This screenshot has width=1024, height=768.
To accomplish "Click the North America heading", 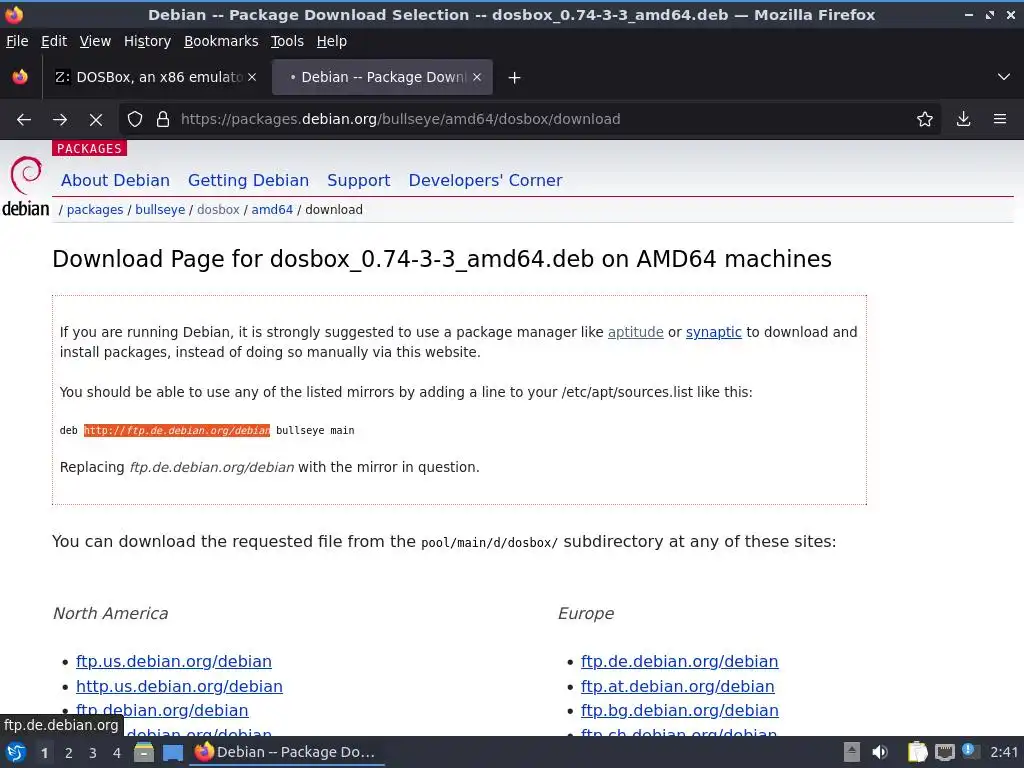I will (110, 613).
